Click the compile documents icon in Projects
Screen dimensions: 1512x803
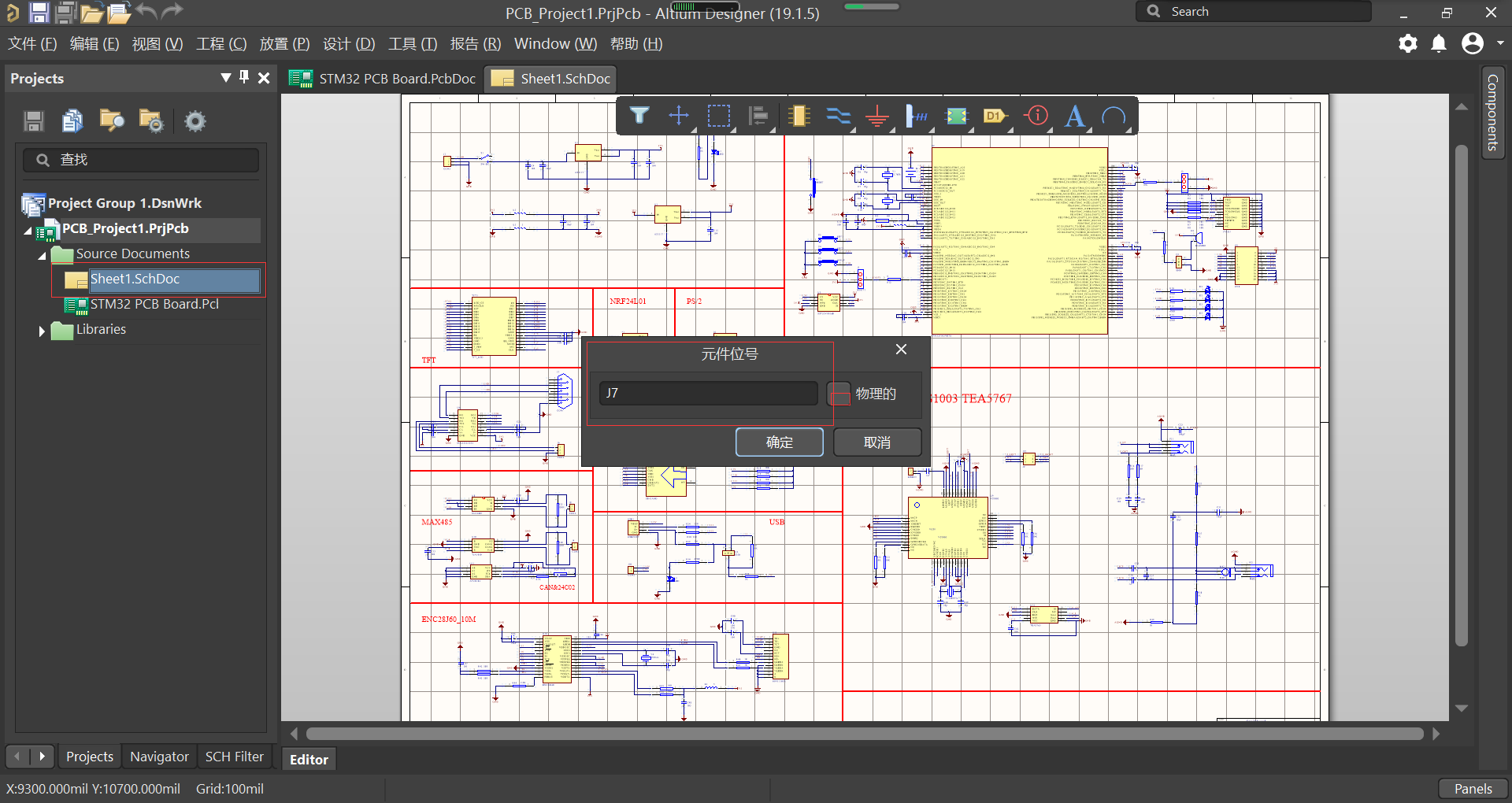click(72, 120)
